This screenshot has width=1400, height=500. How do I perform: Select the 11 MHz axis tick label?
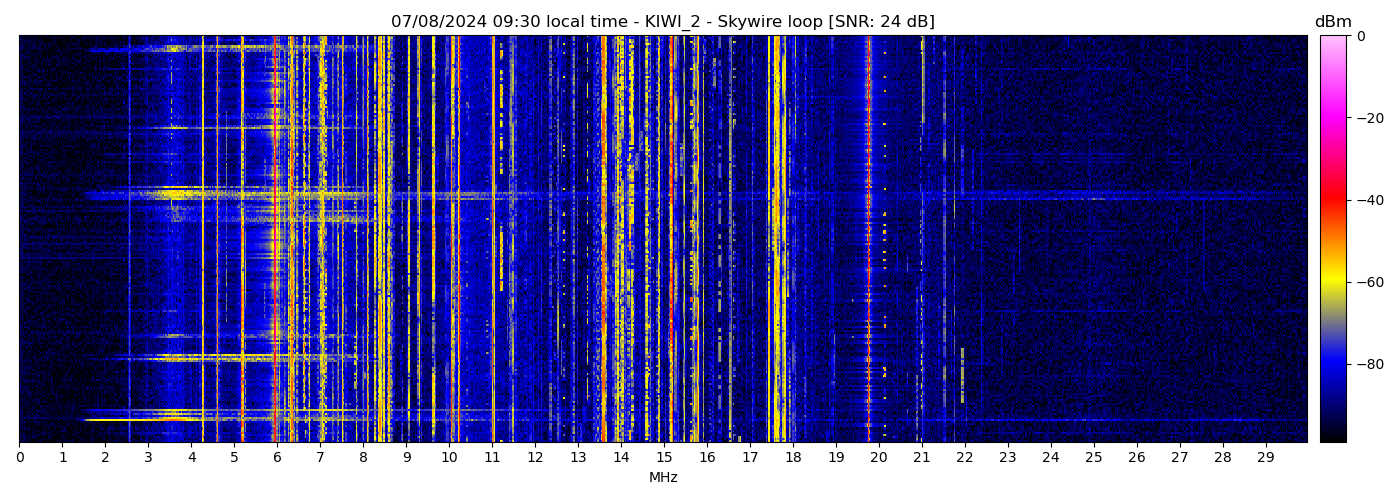click(492, 457)
